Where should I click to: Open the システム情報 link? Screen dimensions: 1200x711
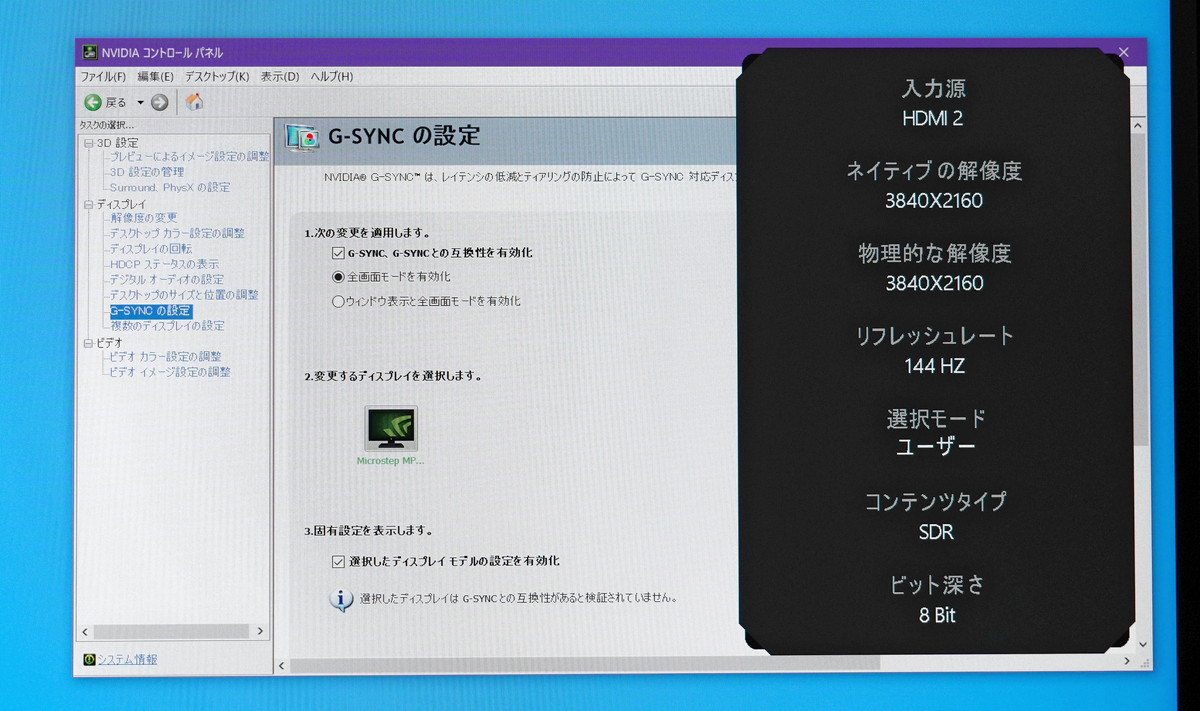[127, 660]
